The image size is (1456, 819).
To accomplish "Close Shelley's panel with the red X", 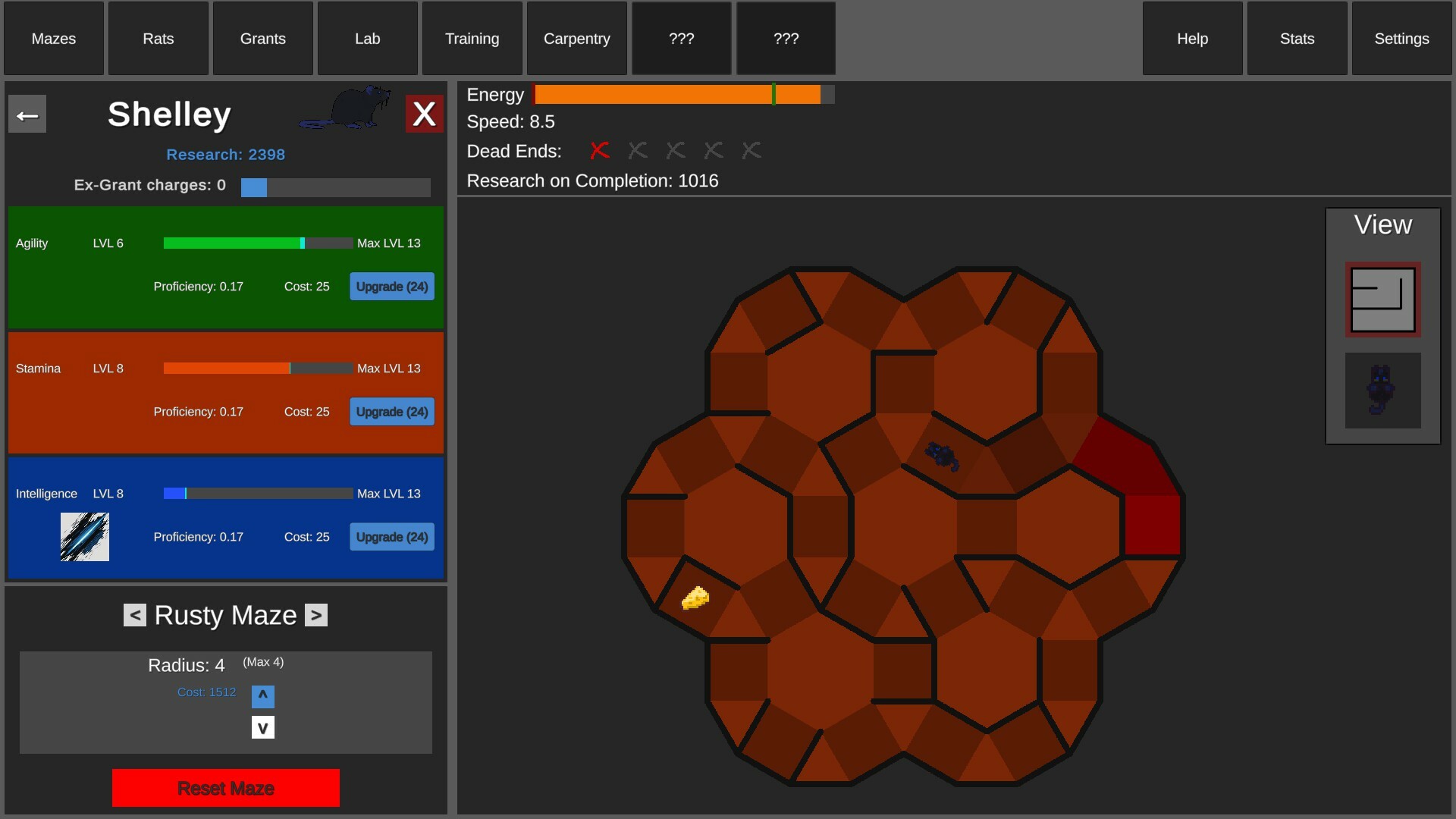I will click(x=424, y=113).
